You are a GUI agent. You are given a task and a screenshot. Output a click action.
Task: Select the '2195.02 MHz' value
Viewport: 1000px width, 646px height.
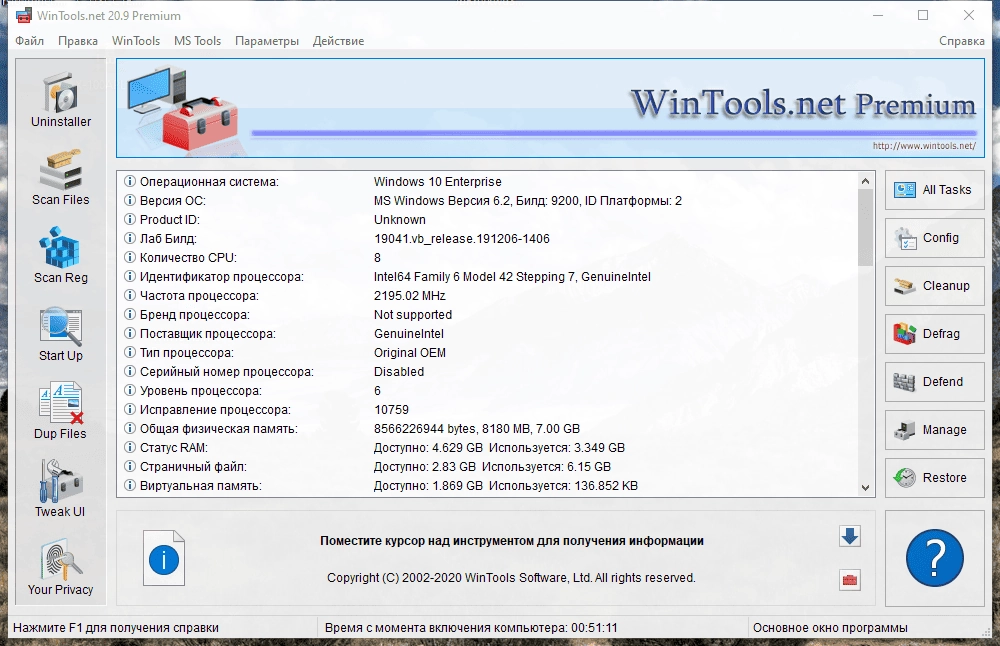(x=409, y=296)
